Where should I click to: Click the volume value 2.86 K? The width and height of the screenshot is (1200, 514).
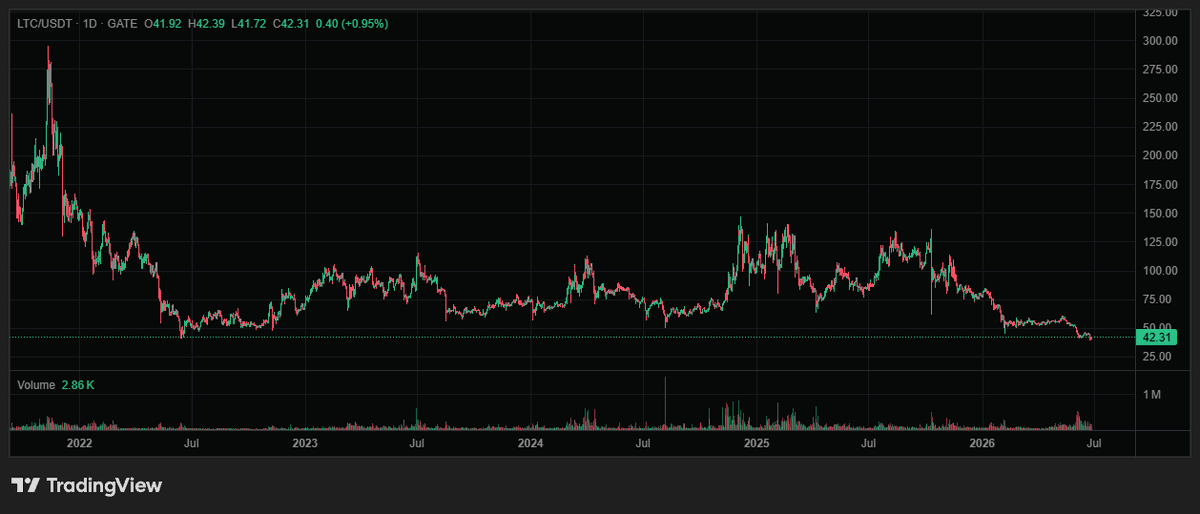click(77, 384)
